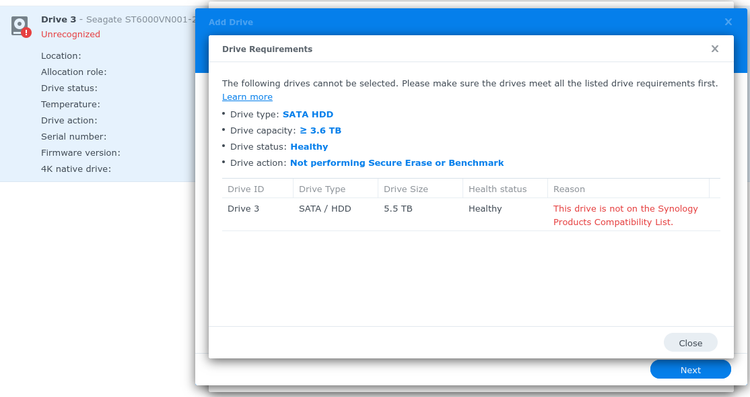The width and height of the screenshot is (750, 397).
Task: Click the Healthy drive status requirement
Action: point(309,147)
